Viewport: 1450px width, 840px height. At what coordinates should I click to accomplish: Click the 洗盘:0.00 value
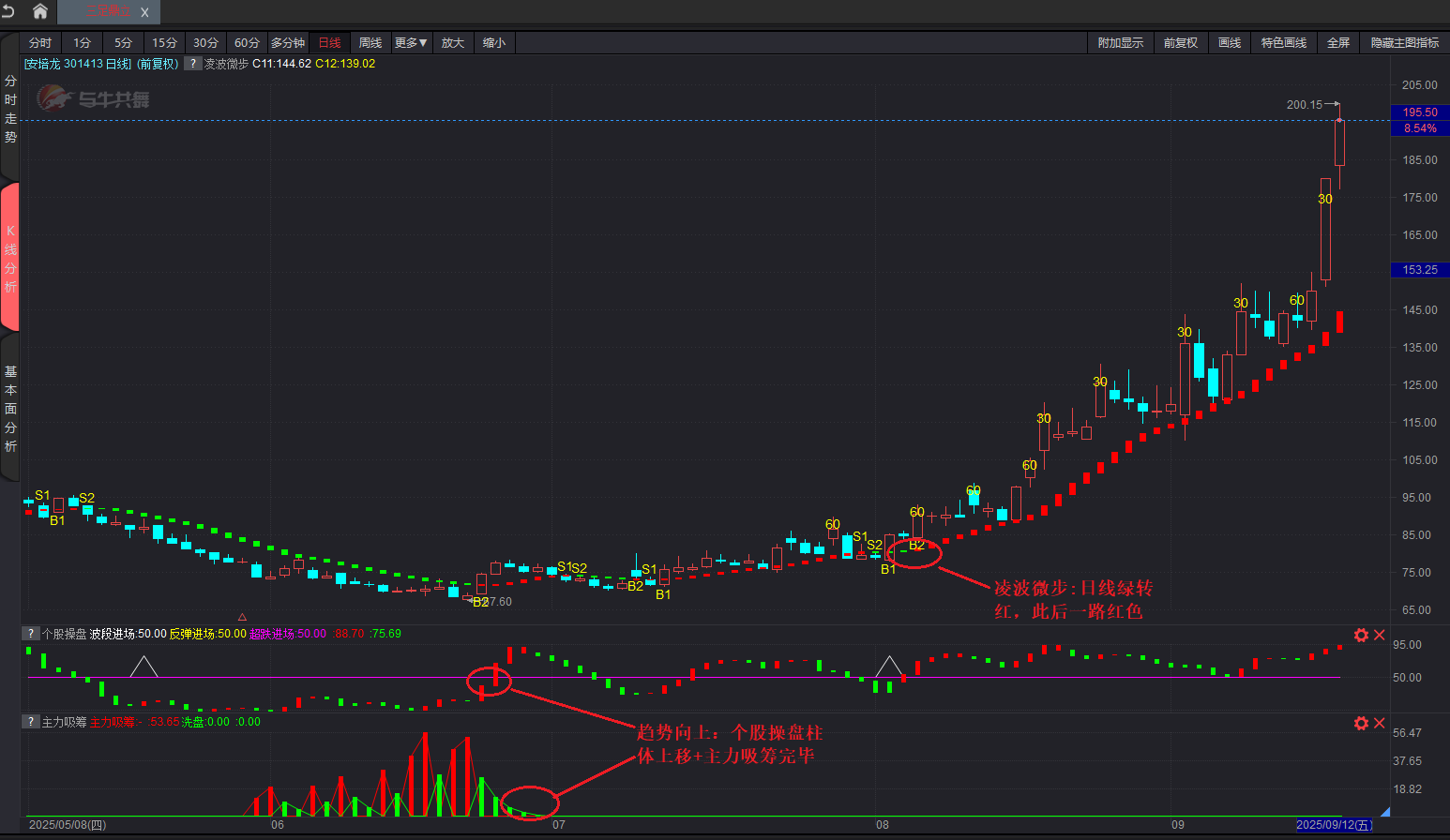coord(205,722)
